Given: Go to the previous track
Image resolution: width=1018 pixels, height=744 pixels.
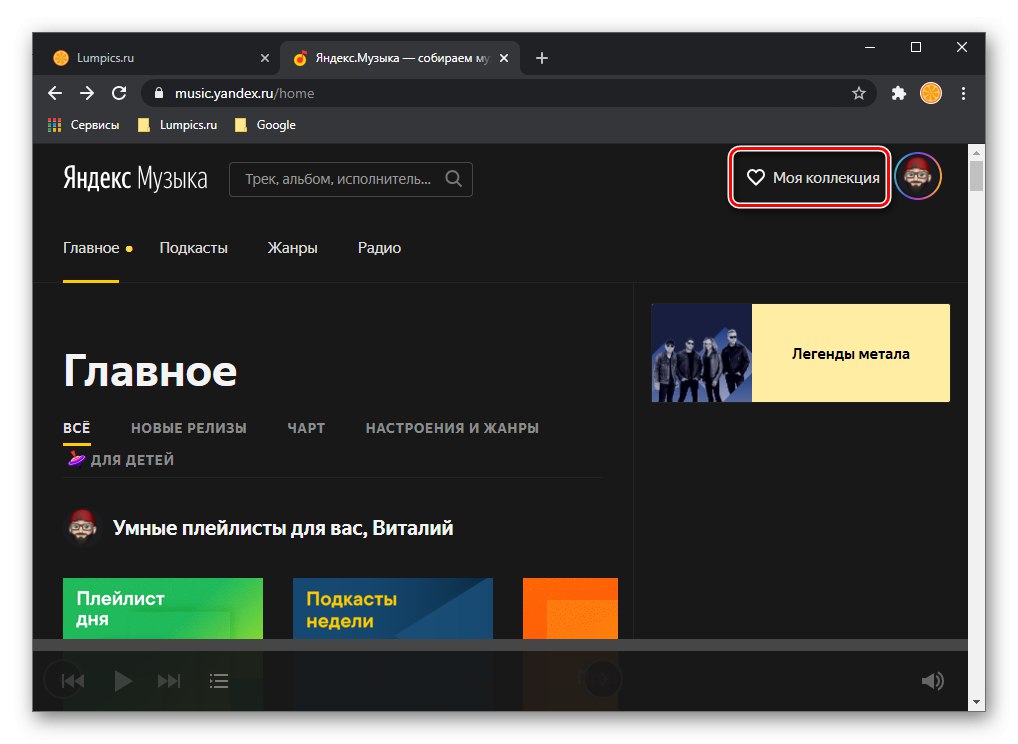Looking at the screenshot, I should pyautogui.click(x=71, y=680).
